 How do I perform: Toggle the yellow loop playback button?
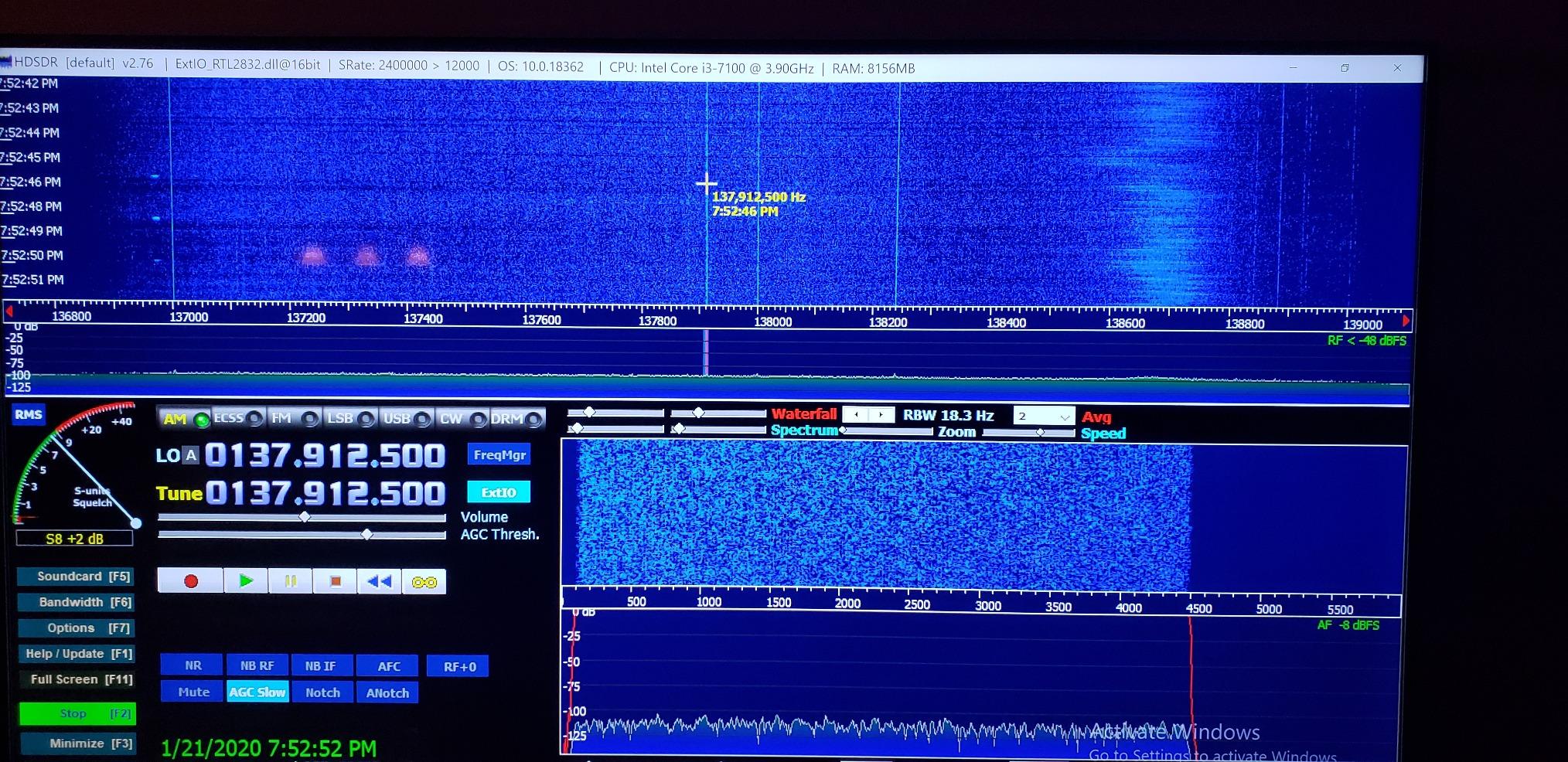[424, 582]
